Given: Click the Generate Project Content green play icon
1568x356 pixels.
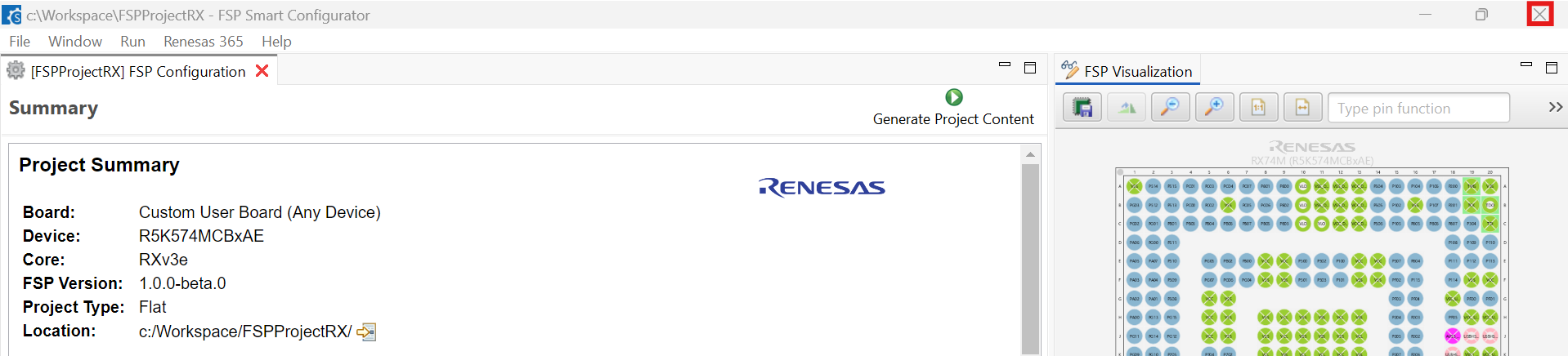Looking at the screenshot, I should pos(953,97).
